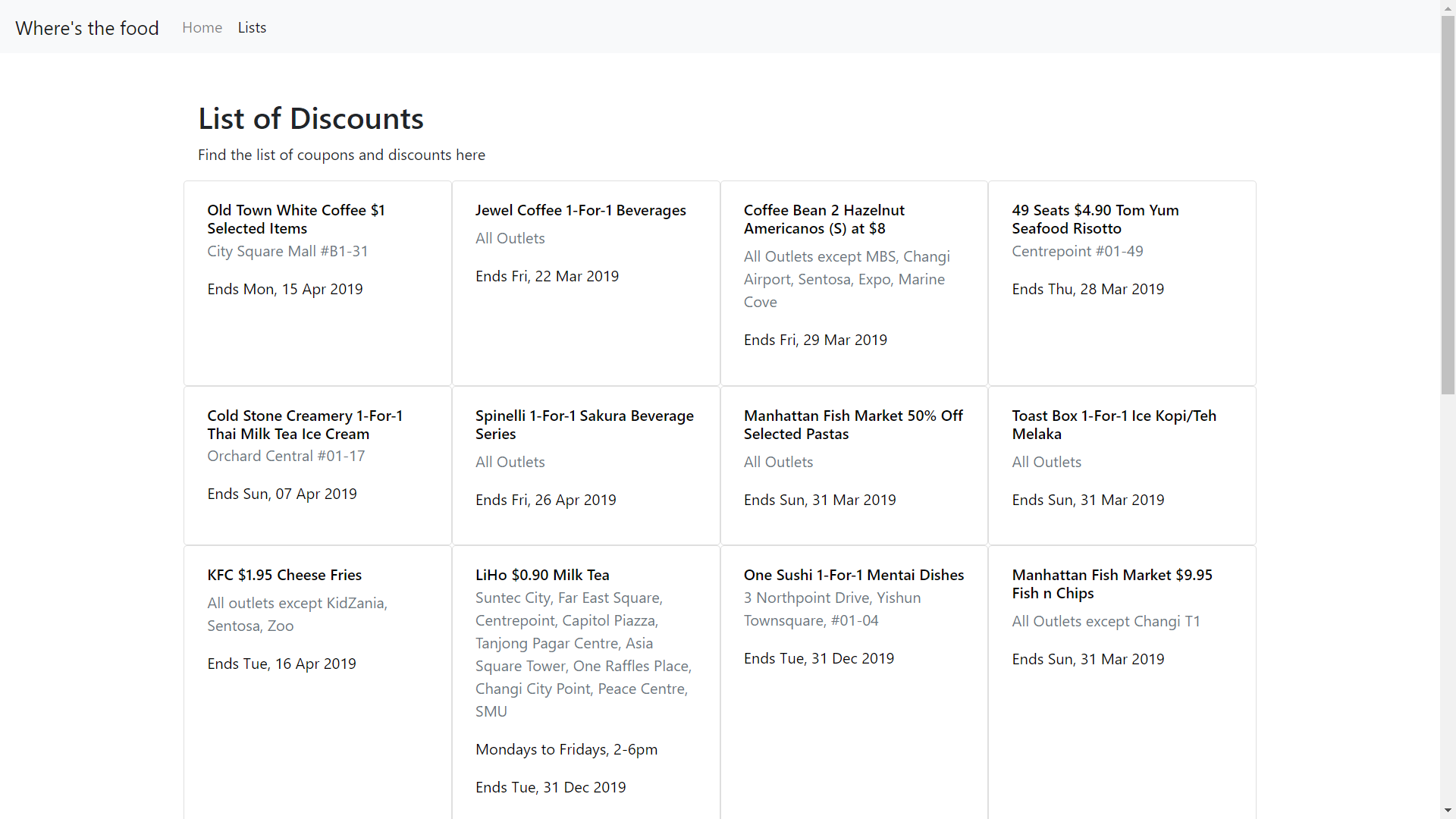Viewport: 1456px width, 819px height.
Task: Open the Home navigation item
Action: [x=202, y=27]
